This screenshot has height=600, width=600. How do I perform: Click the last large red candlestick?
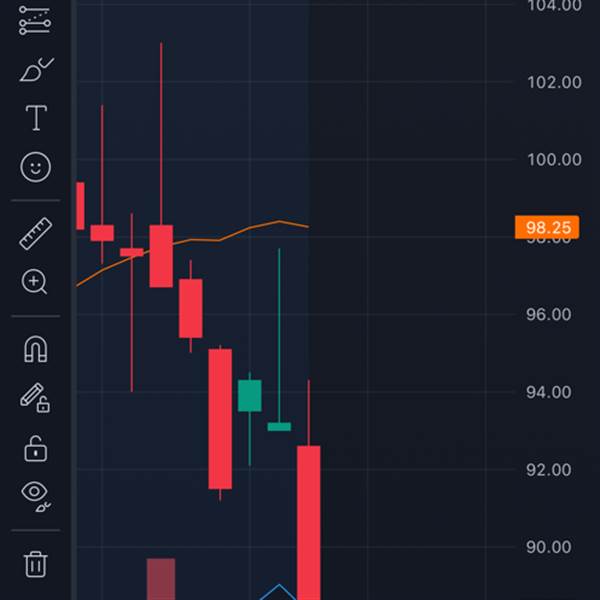[309, 520]
